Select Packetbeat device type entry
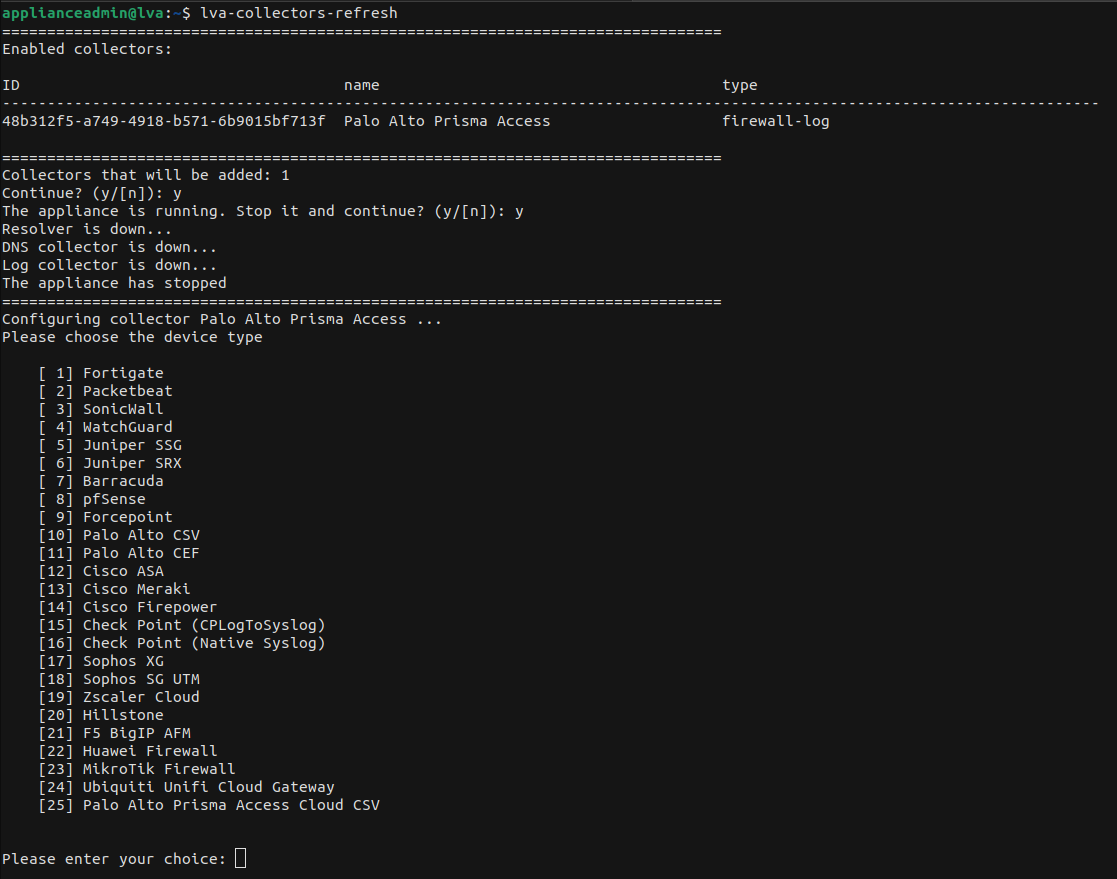The width and height of the screenshot is (1117, 879). coord(127,391)
